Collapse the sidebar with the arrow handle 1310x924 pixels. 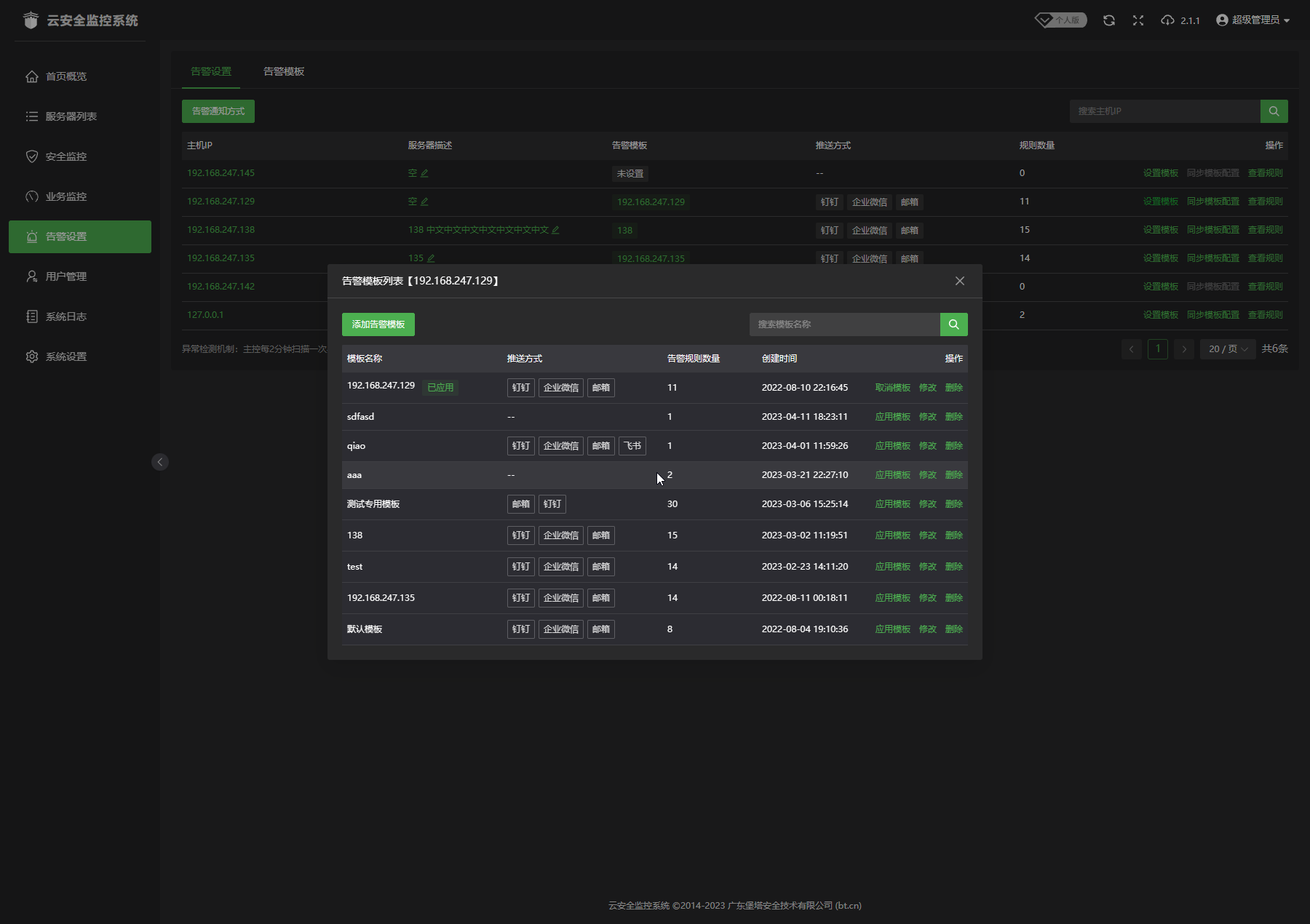coord(160,462)
